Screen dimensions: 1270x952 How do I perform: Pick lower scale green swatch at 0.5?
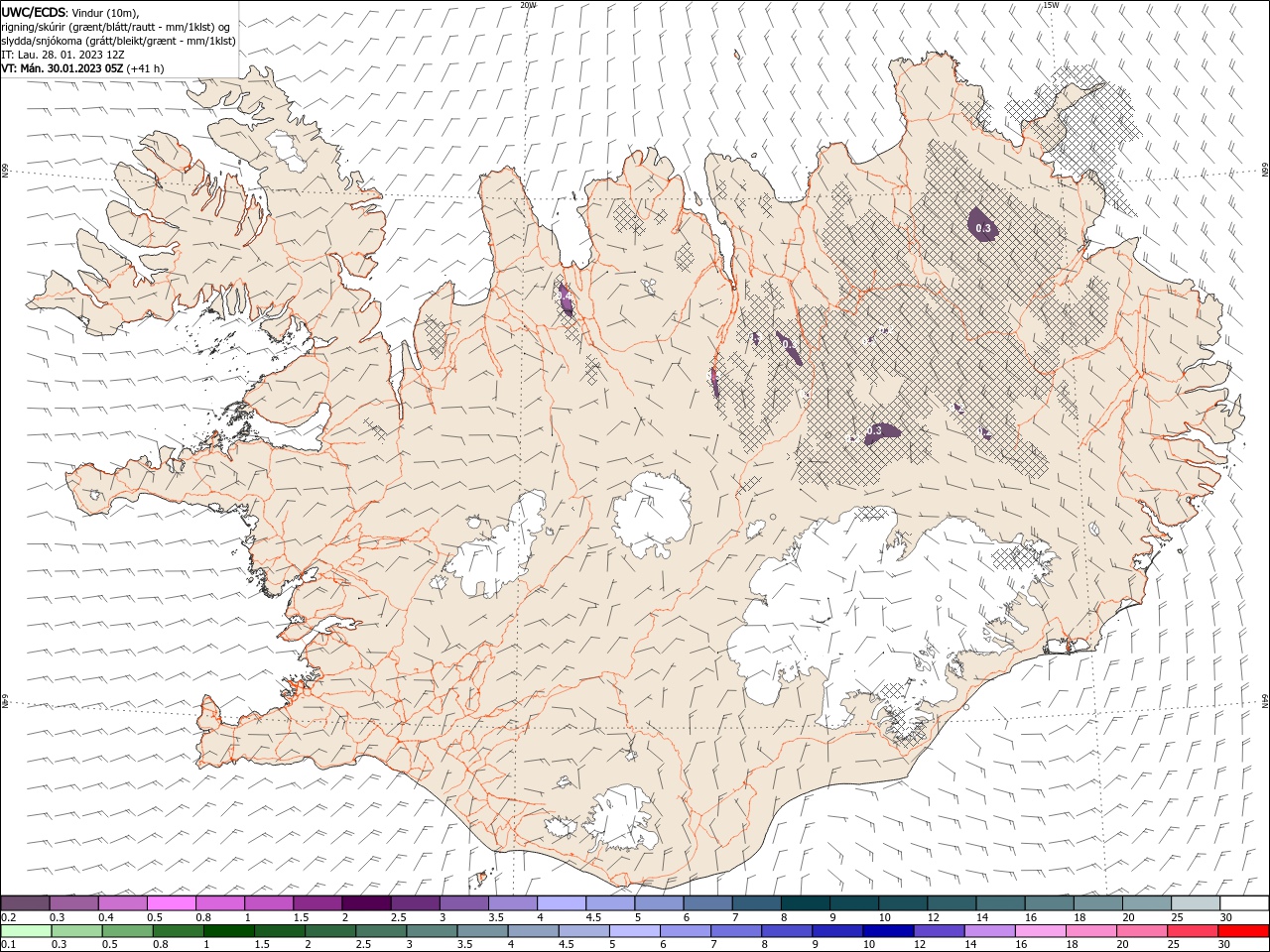coord(127,931)
